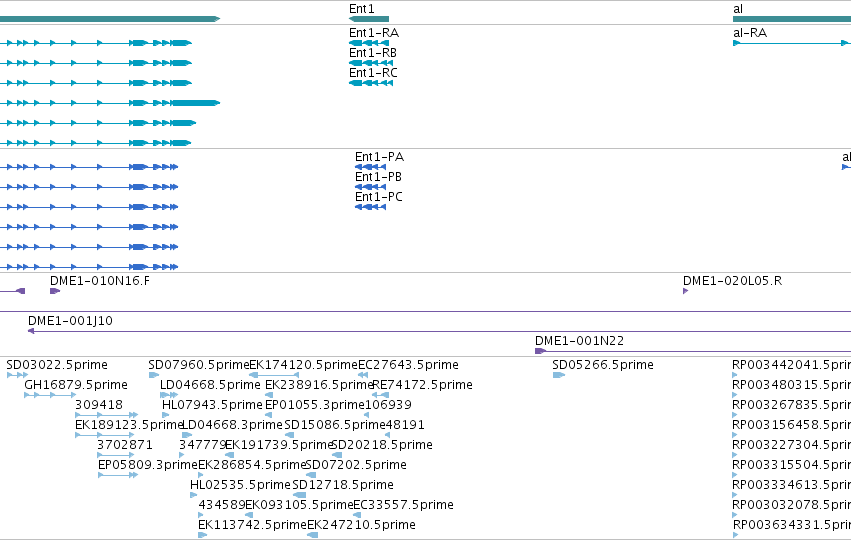The width and height of the screenshot is (851, 540).
Task: Click EST label SD07202.5prime
Action: [x=356, y=465]
